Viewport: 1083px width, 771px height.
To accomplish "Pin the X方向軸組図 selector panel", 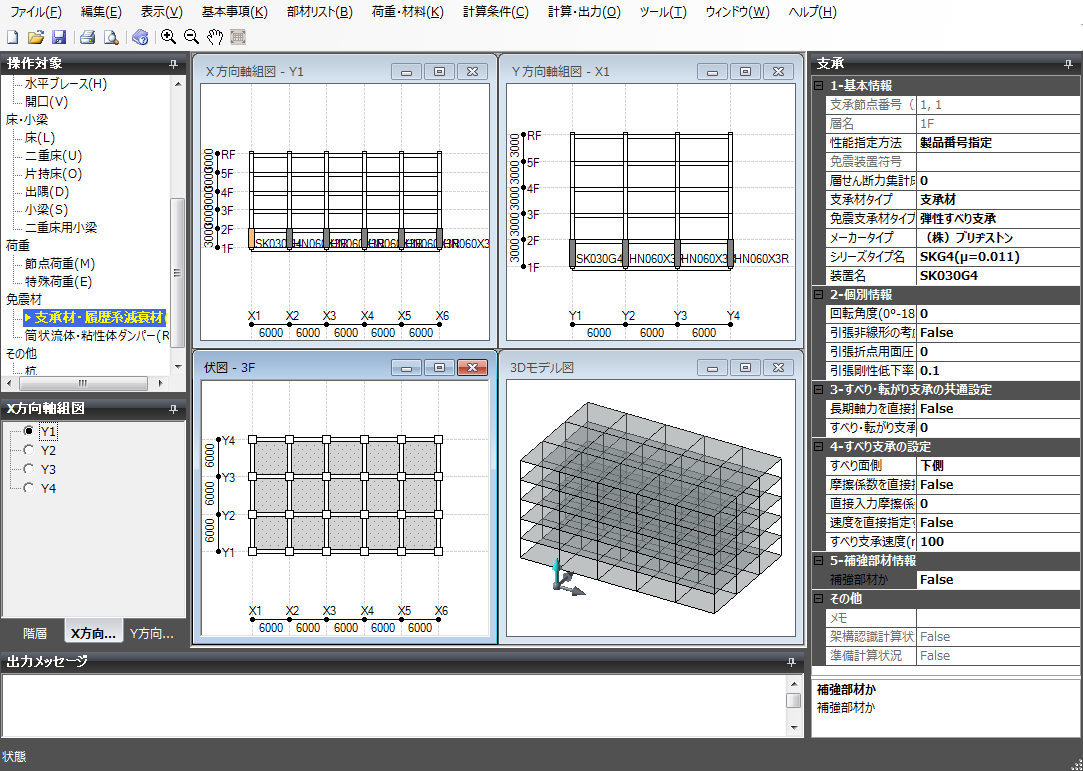I will (x=173, y=410).
